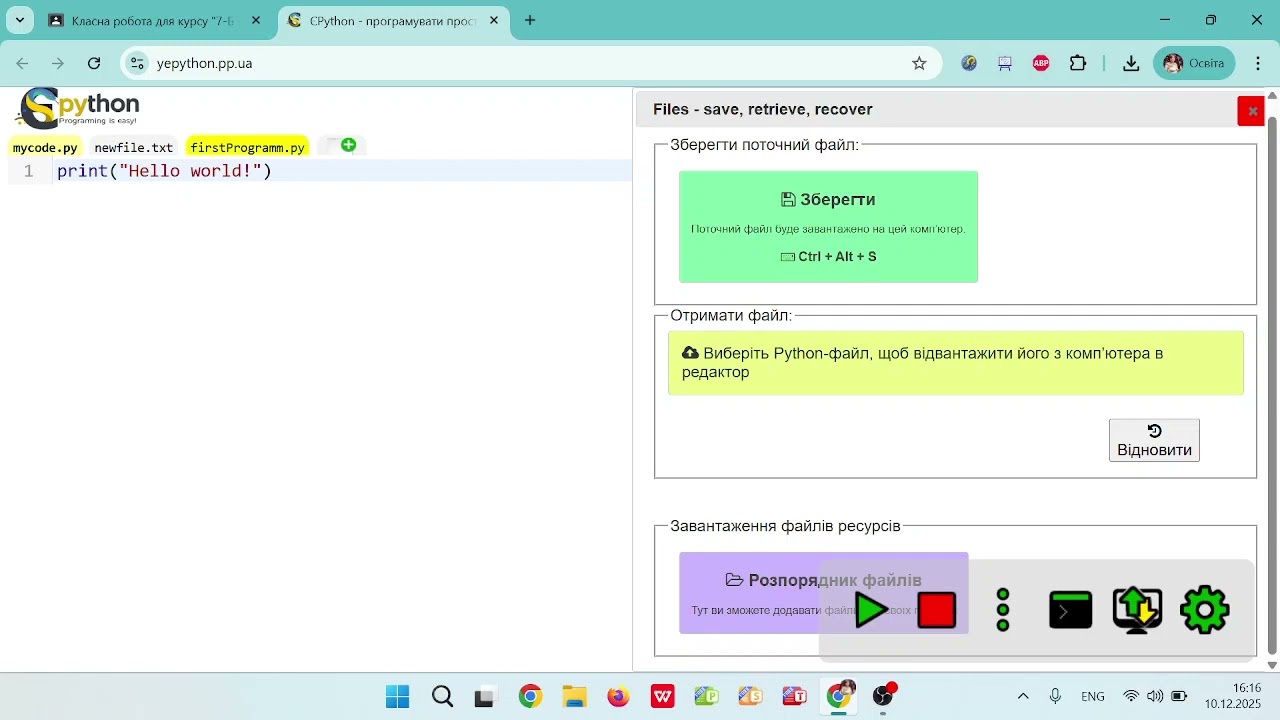Open Chrome downloads icon
The image size is (1280, 720).
tap(1131, 63)
